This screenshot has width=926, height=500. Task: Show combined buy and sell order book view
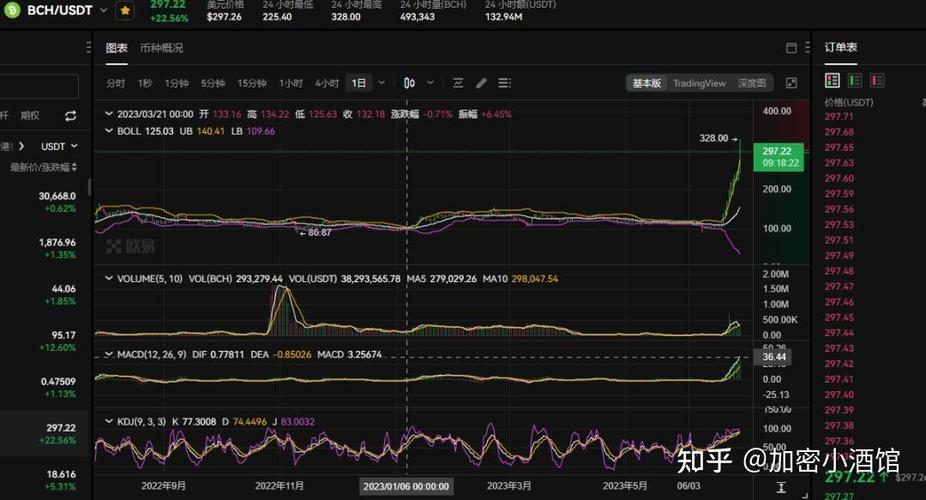832,80
